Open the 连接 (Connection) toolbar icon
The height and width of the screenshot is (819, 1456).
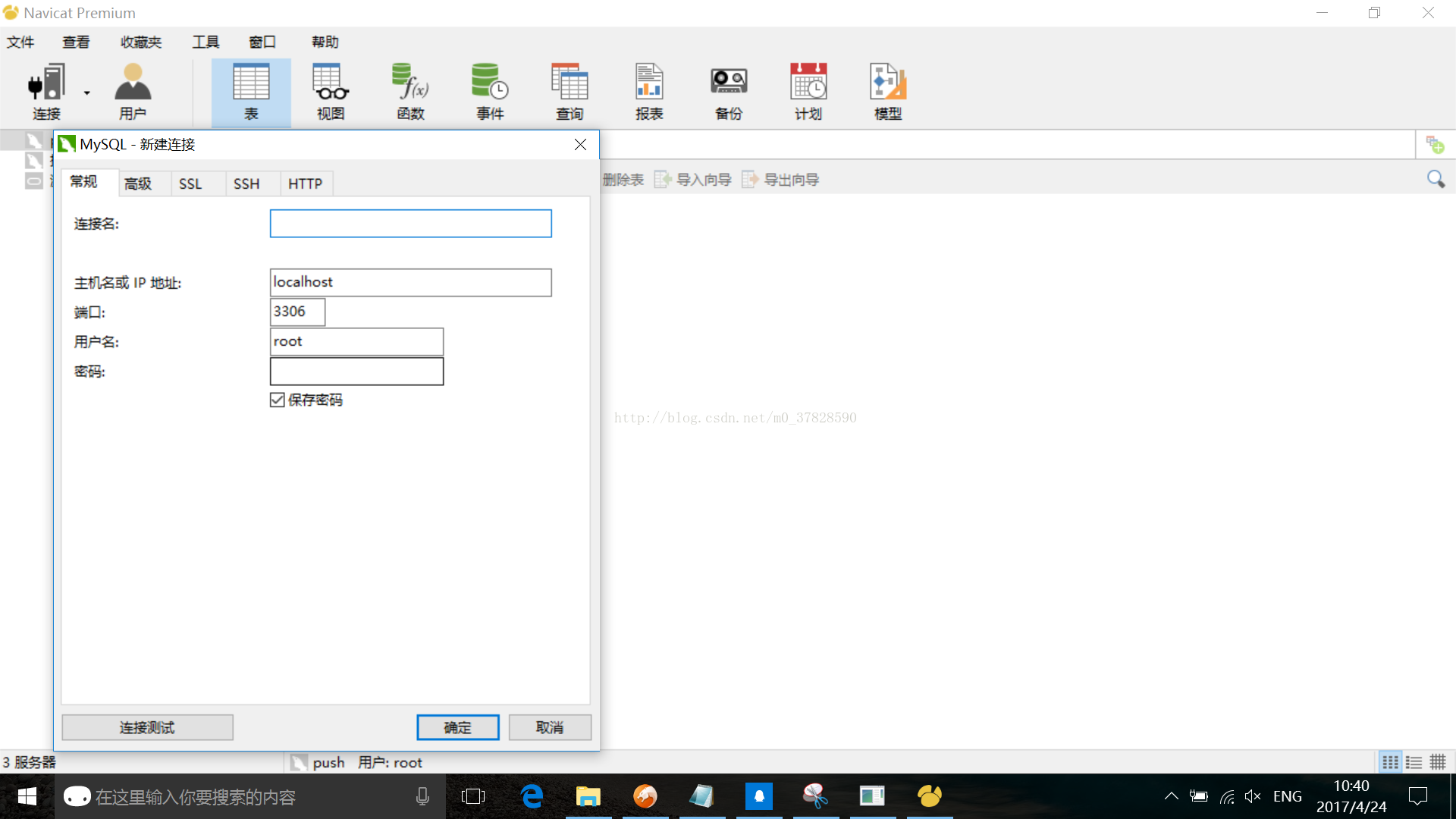(46, 92)
